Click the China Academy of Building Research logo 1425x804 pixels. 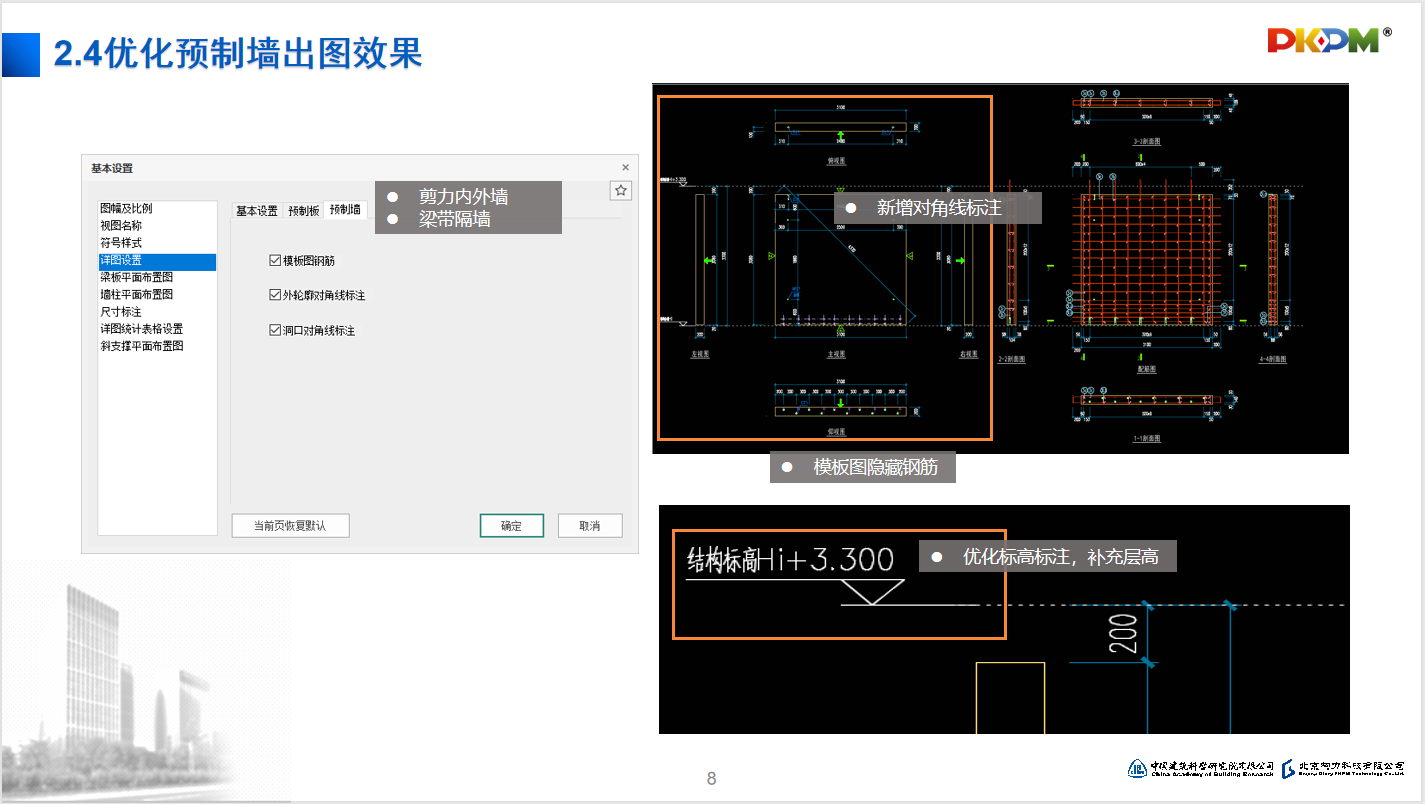[x=1201, y=767]
